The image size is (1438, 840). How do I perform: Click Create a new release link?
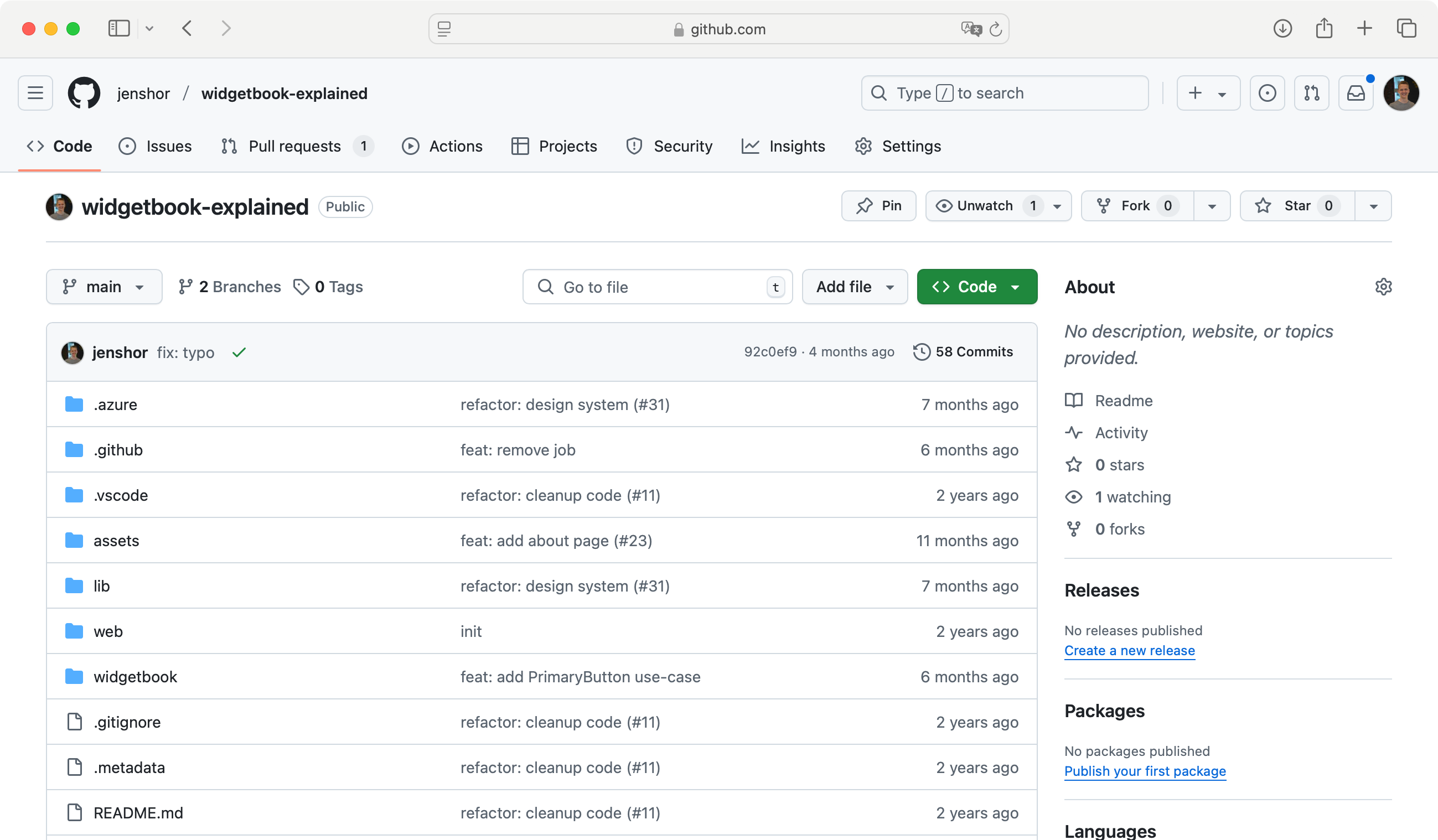(x=1129, y=651)
